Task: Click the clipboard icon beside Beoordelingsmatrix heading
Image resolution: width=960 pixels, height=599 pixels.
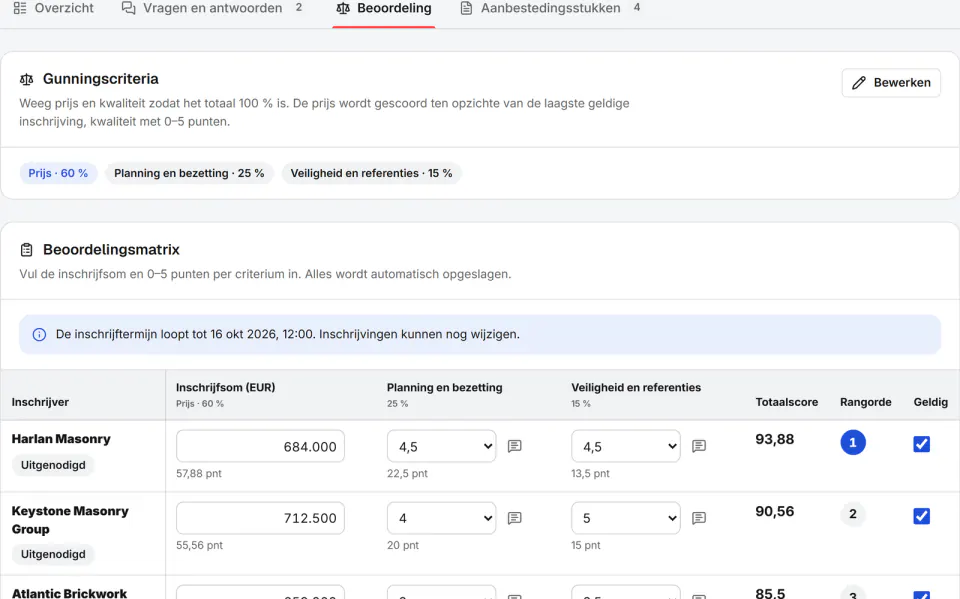Action: pos(26,250)
